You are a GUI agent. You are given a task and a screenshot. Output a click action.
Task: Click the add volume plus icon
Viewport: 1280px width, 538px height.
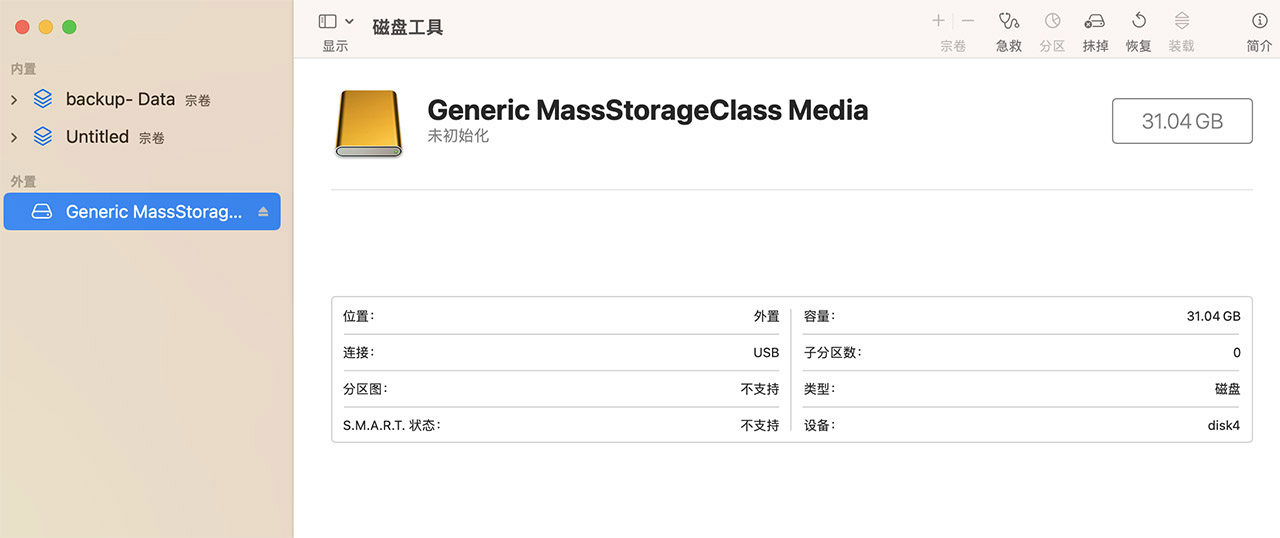coord(938,21)
